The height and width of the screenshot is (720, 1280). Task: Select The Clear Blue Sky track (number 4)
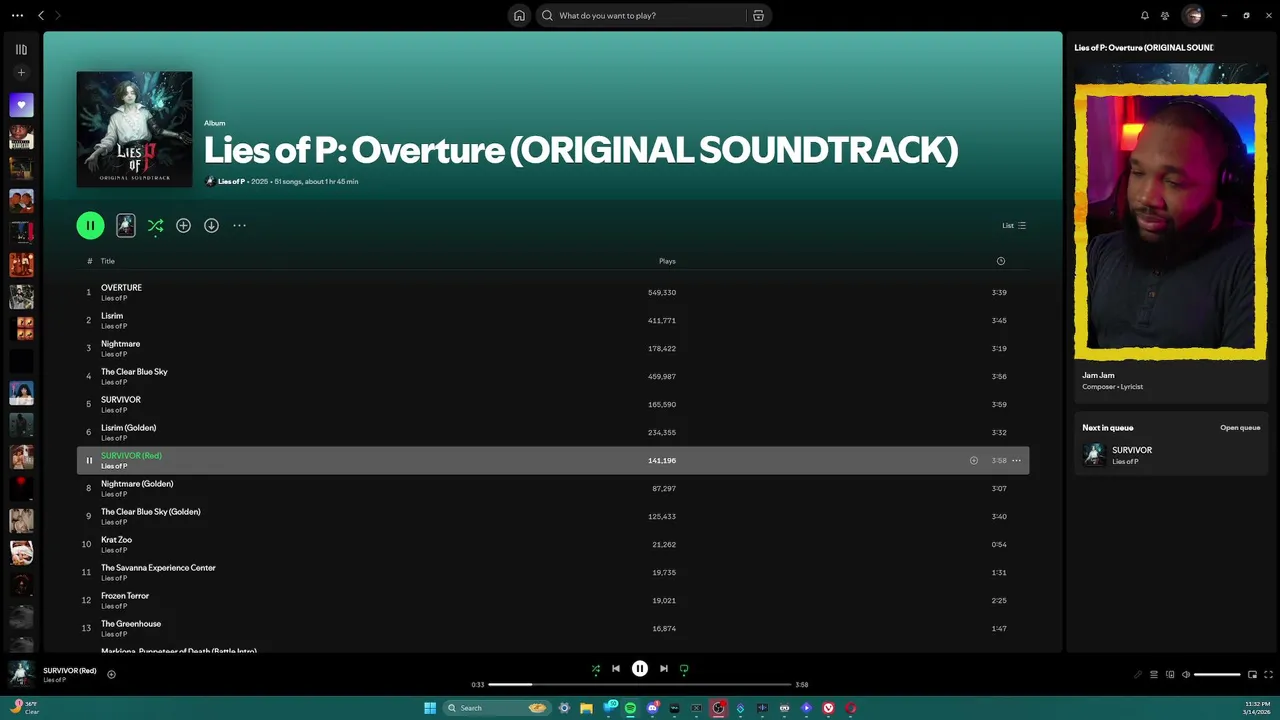pos(553,376)
